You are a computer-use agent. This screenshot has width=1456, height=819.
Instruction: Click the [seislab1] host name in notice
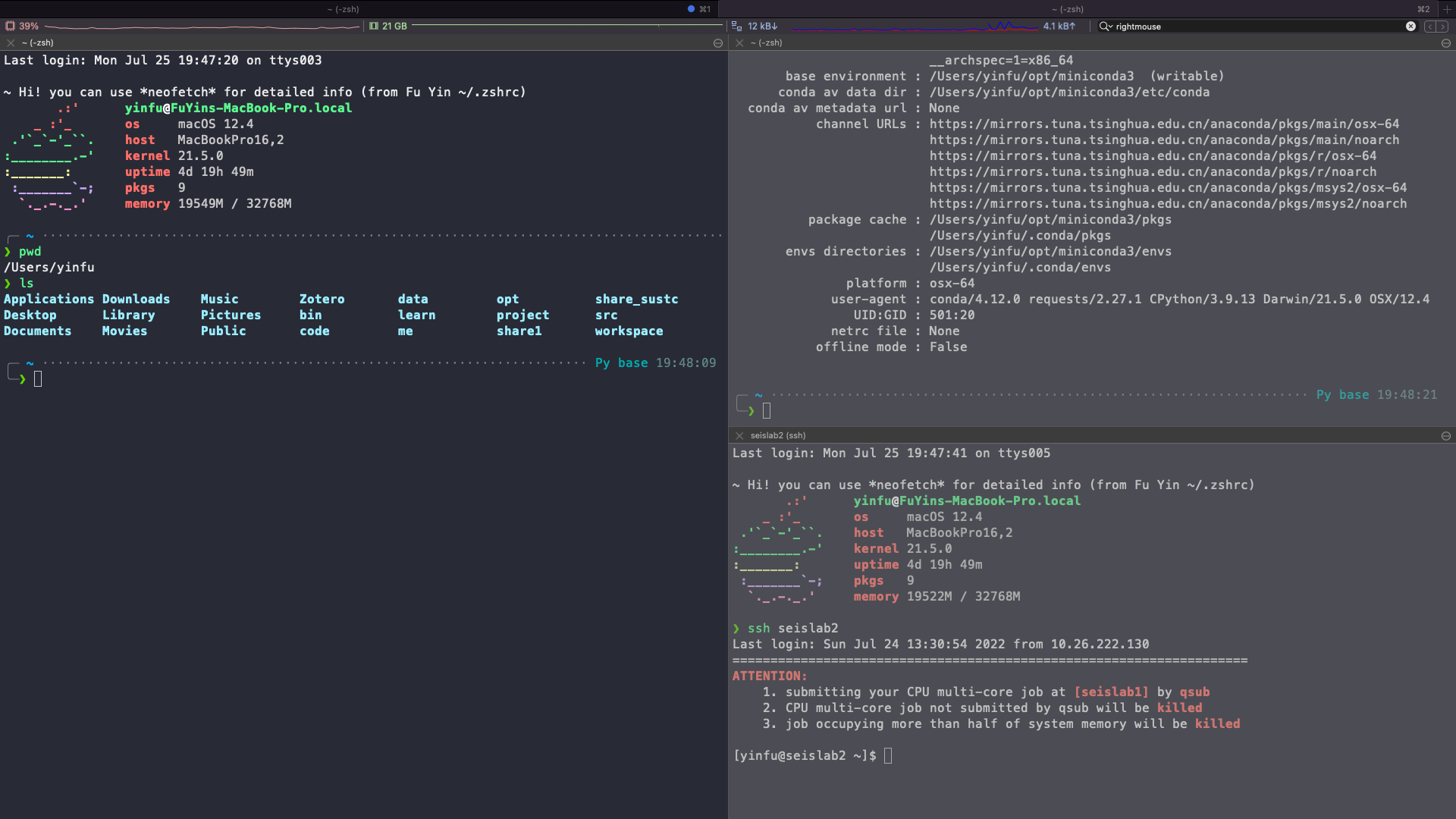(x=1112, y=692)
